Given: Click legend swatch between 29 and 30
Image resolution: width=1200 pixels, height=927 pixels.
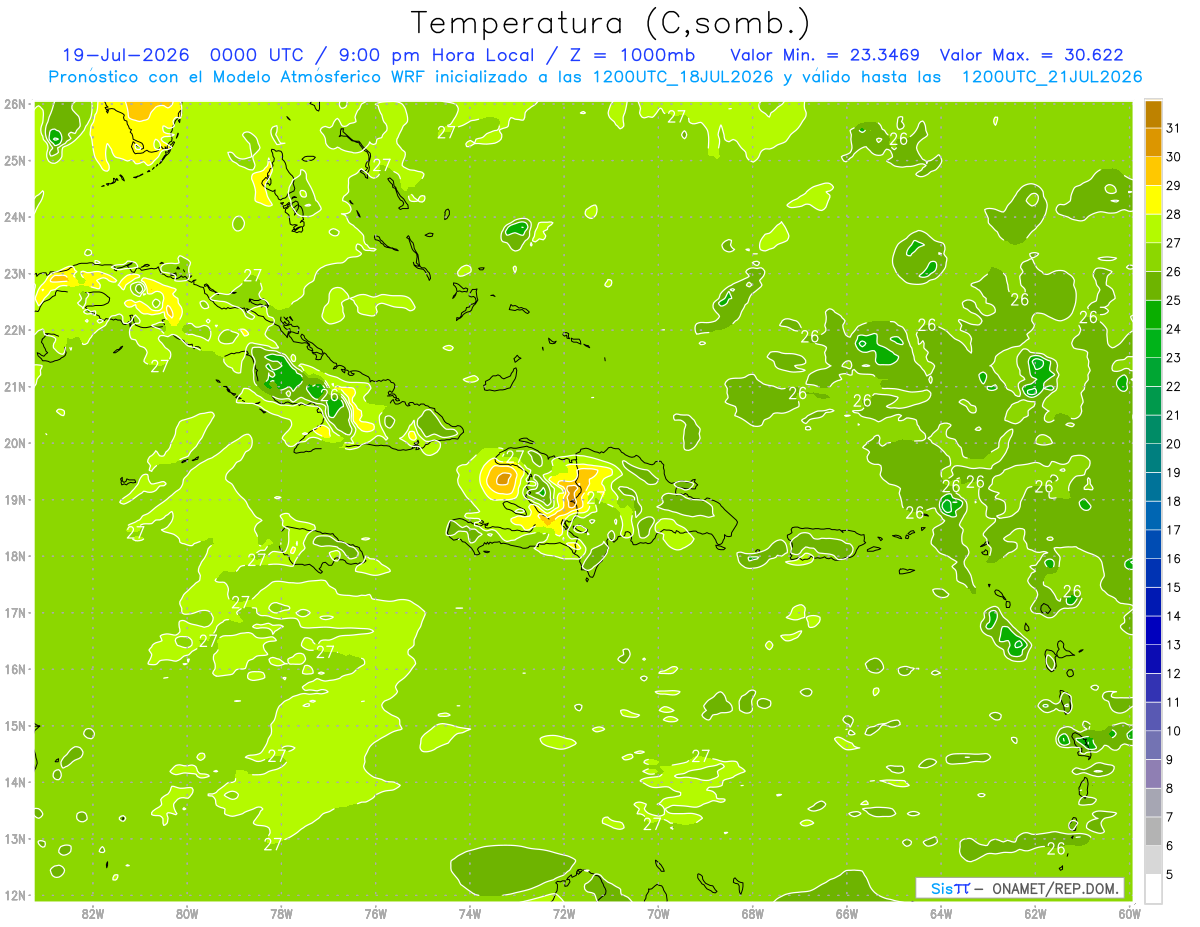Looking at the screenshot, I should [1153, 171].
